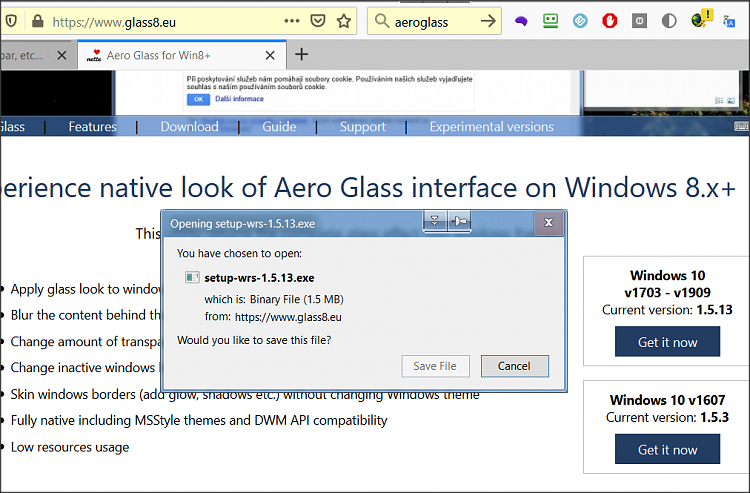Open the green robot-face extension icon
The height and width of the screenshot is (493, 750).
[x=551, y=21]
